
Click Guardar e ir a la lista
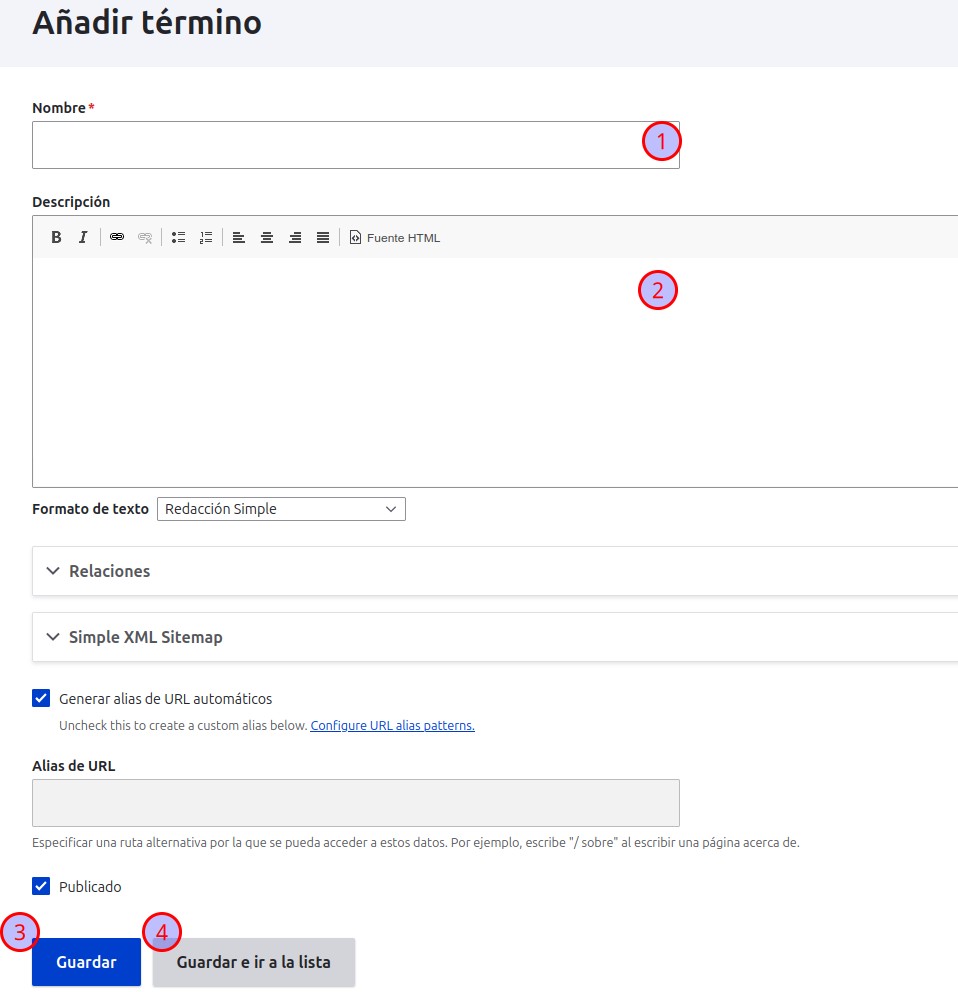tap(253, 962)
